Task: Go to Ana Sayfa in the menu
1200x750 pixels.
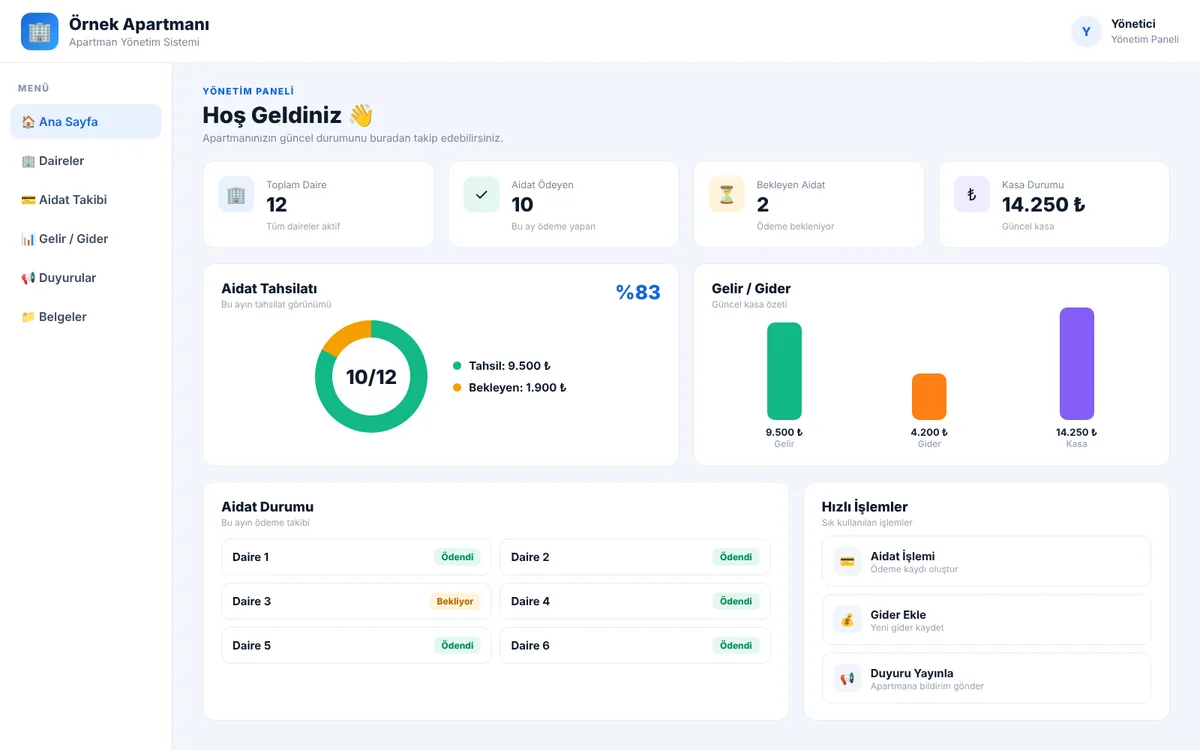Action: click(86, 122)
